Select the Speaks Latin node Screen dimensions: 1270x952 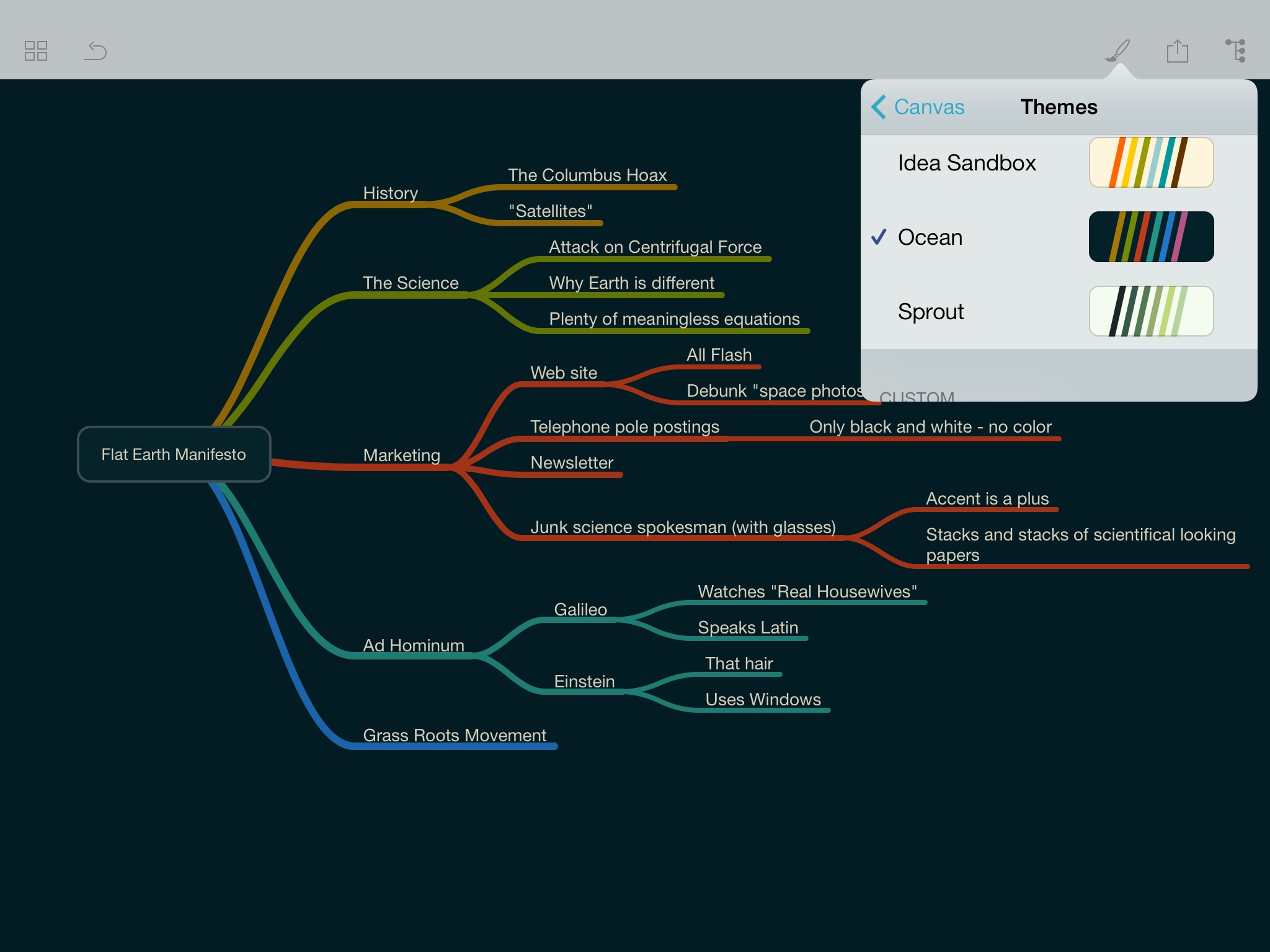tap(748, 628)
